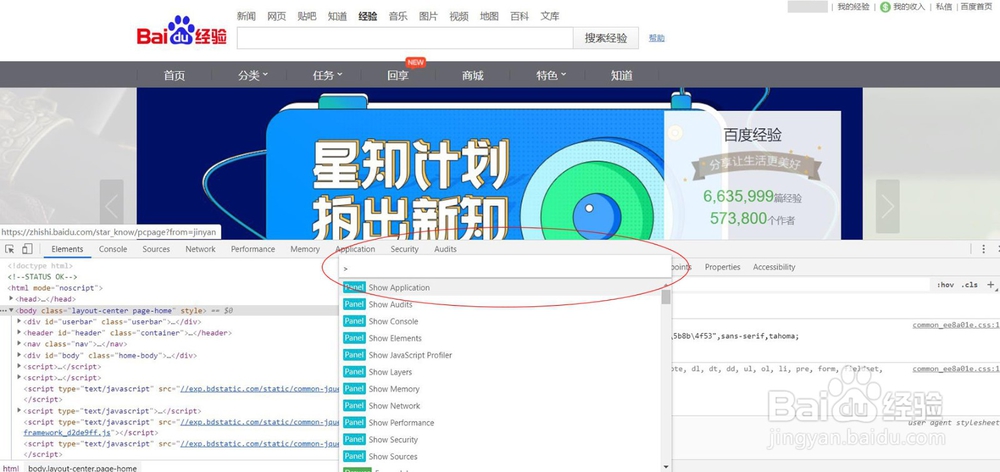This screenshot has height=472, width=1000.
Task: Open the 任务 navigation dropdown
Action: pos(328,75)
